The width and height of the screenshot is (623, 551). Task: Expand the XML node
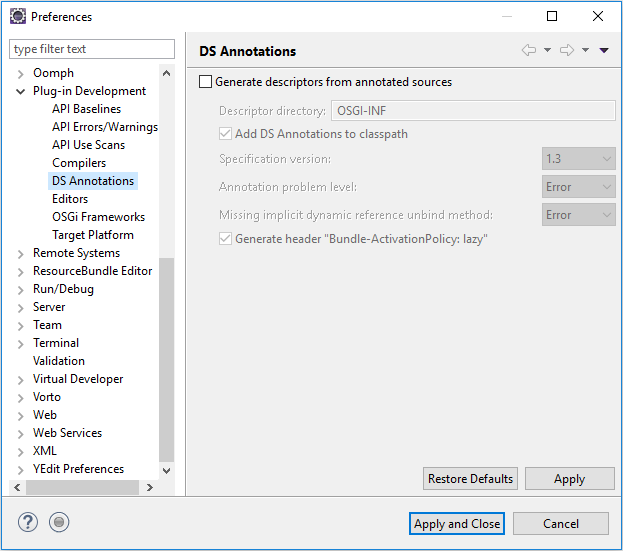tap(21, 452)
